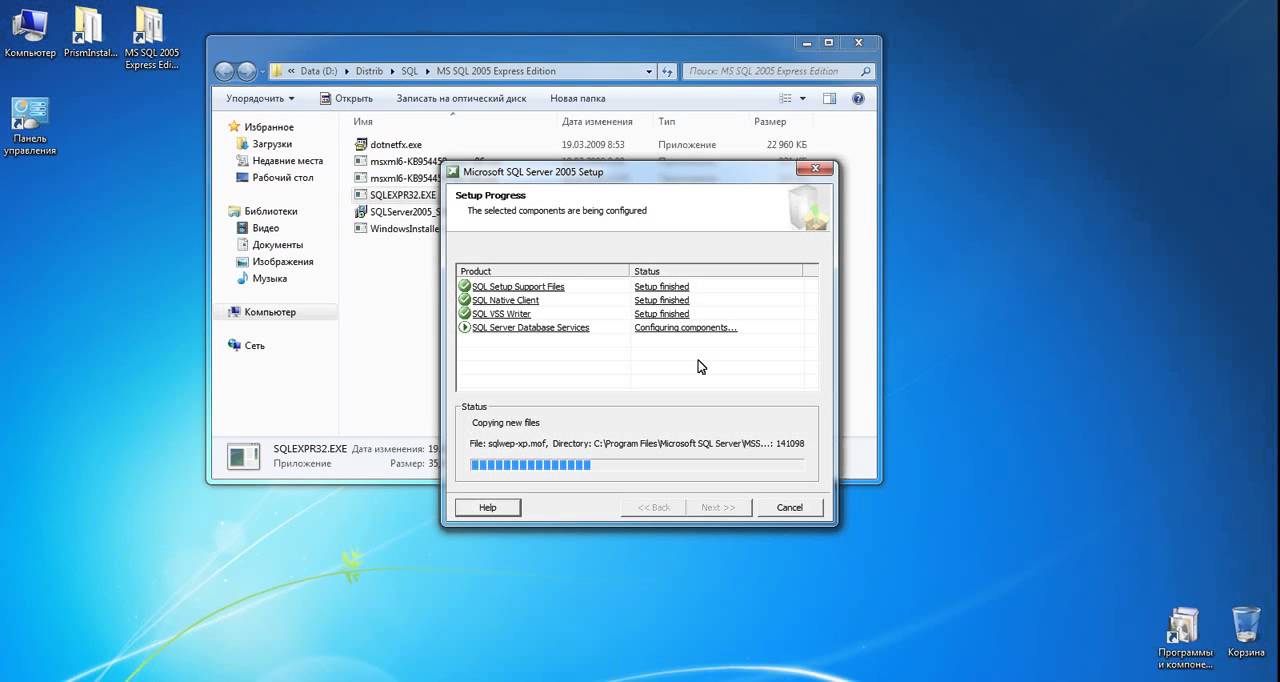The width and height of the screenshot is (1280, 682).
Task: Open view options dropdown arrow
Action: [802, 99]
